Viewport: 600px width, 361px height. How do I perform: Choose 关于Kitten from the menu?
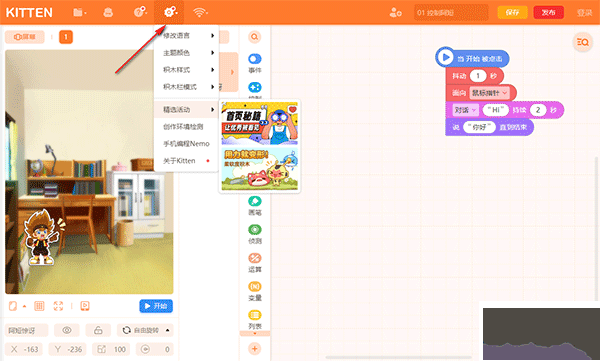(x=186, y=161)
